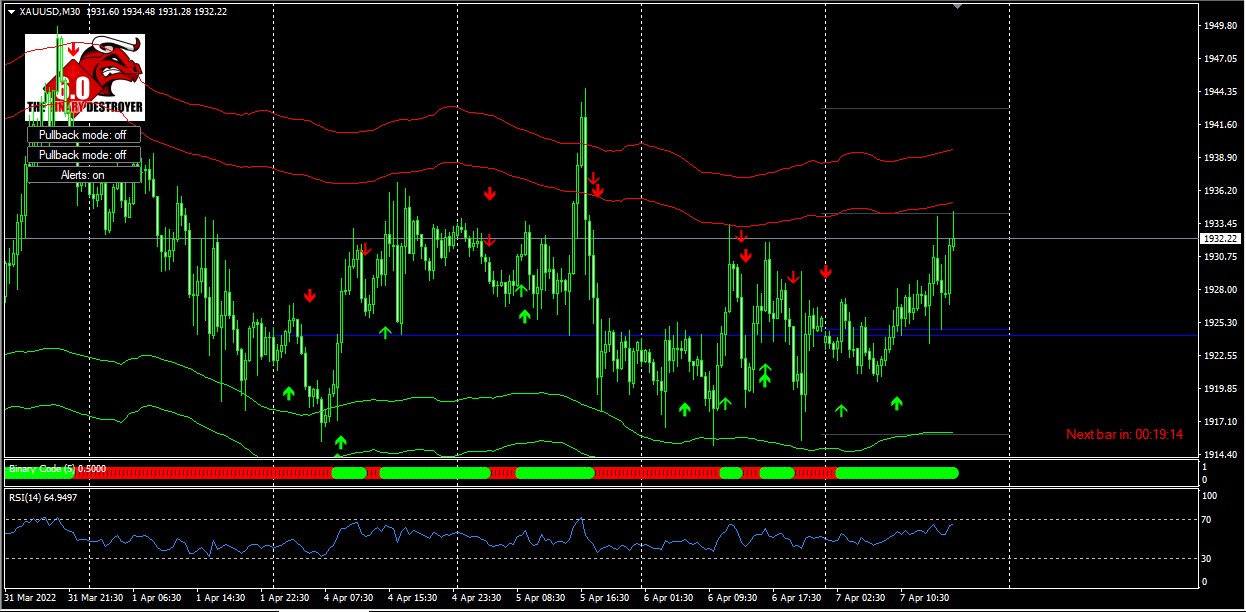Click the RSI scale level 30

pos(1208,558)
